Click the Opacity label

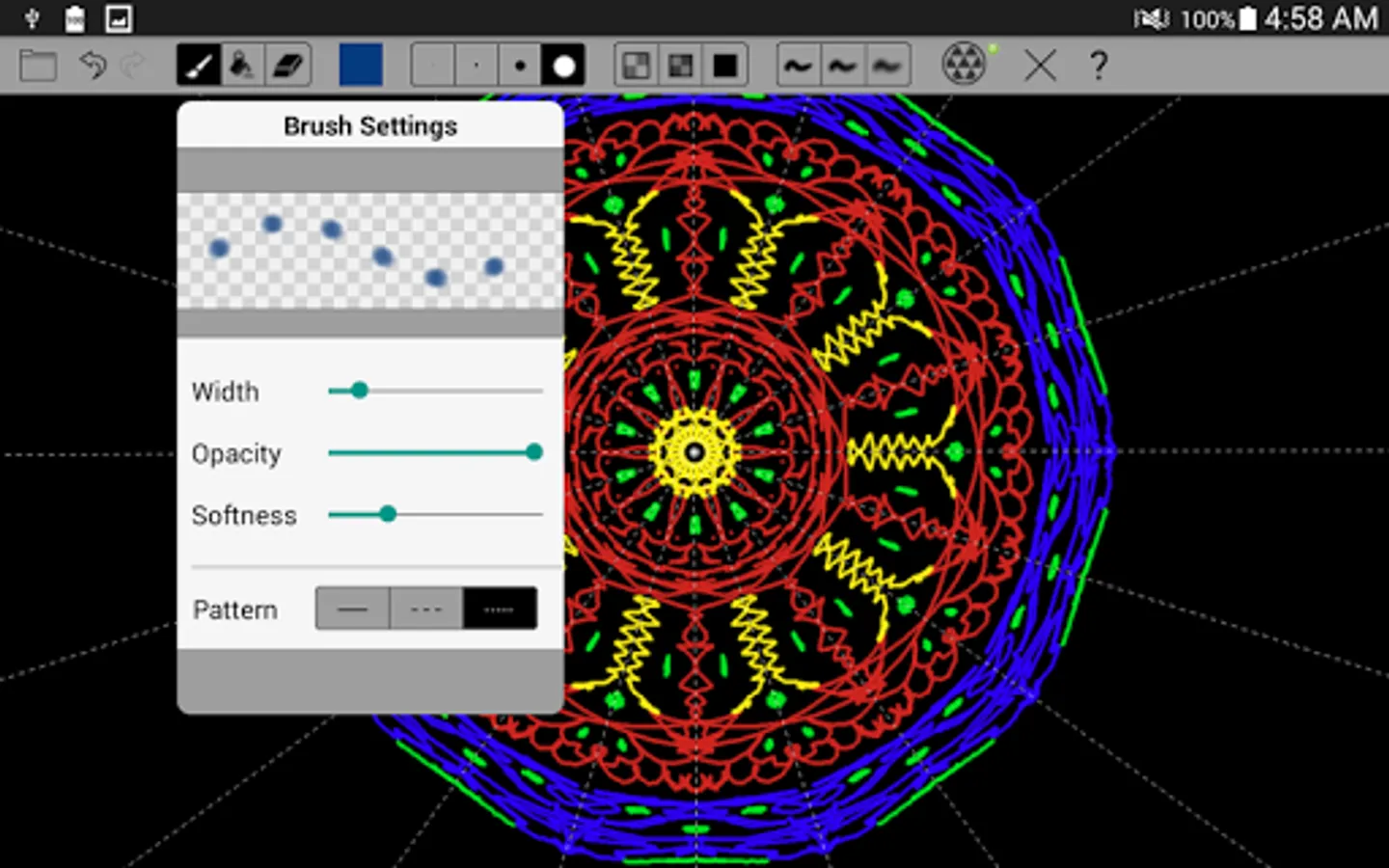tap(236, 453)
